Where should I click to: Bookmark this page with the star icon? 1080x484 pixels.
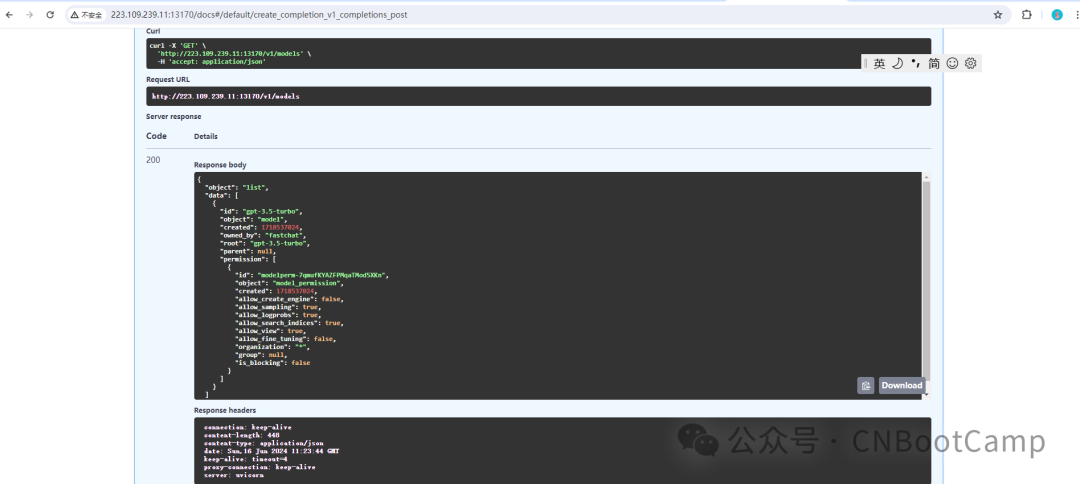tap(997, 15)
